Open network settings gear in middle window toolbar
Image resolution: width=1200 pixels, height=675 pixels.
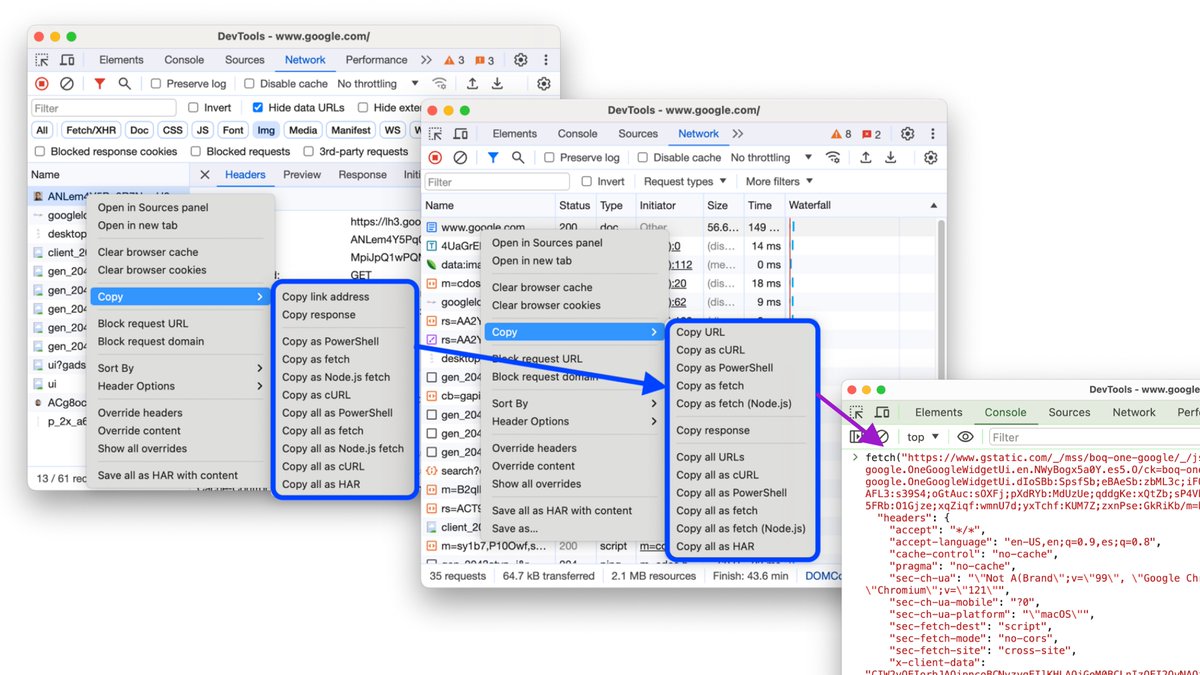click(931, 158)
